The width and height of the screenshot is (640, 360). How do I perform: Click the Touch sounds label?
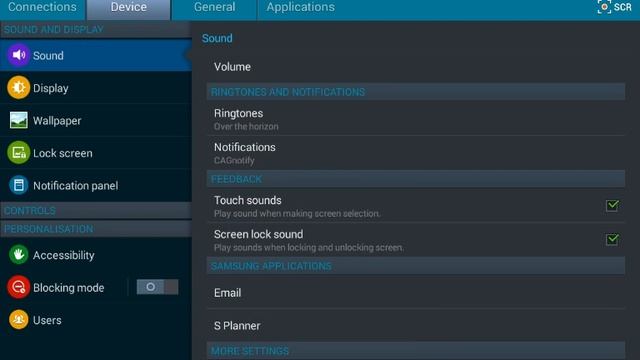point(248,200)
